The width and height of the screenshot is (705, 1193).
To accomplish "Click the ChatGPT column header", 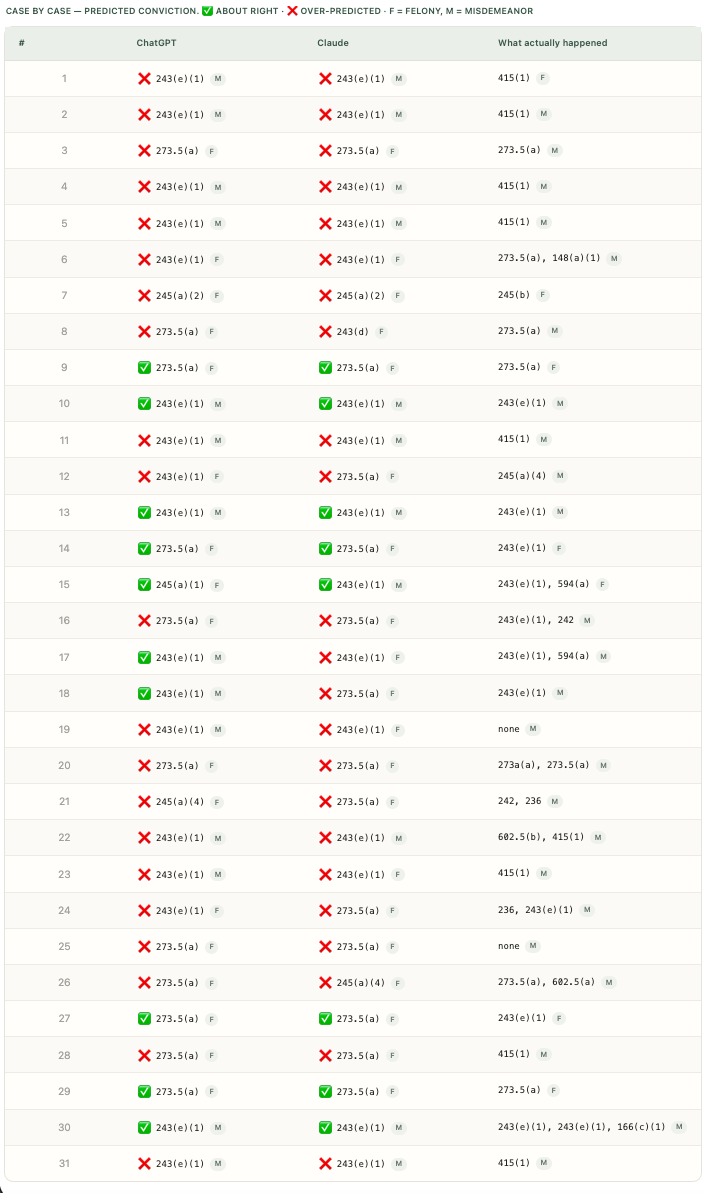I will [x=156, y=43].
